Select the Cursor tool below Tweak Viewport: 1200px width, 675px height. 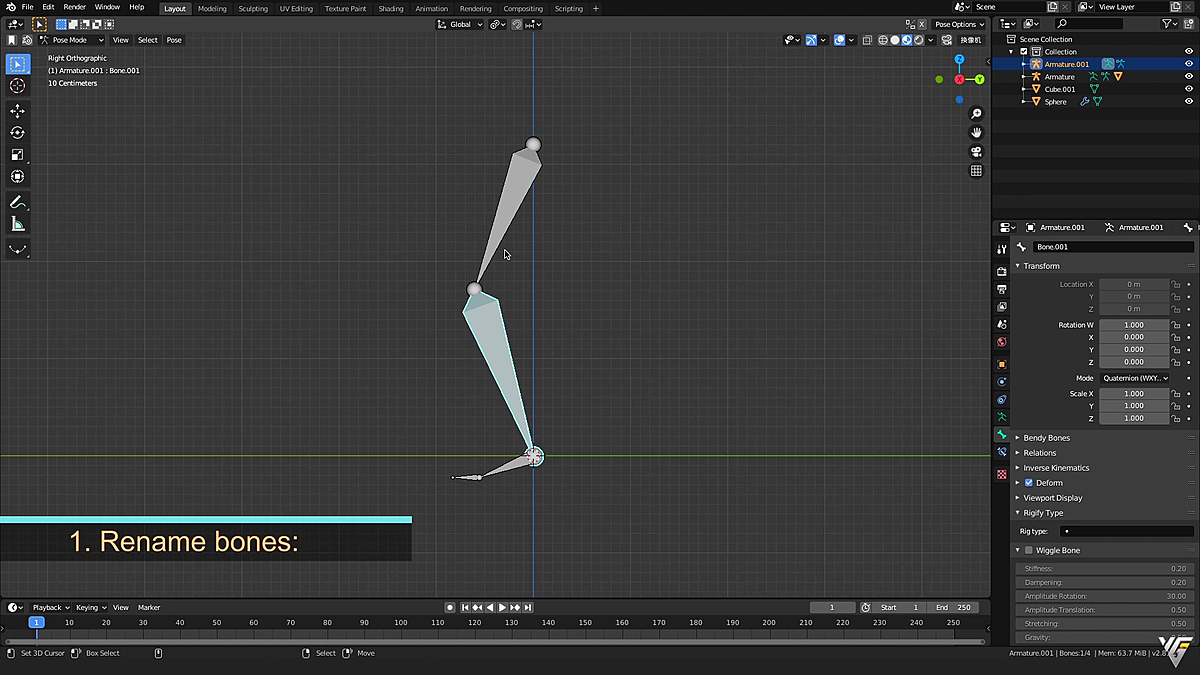point(17,86)
